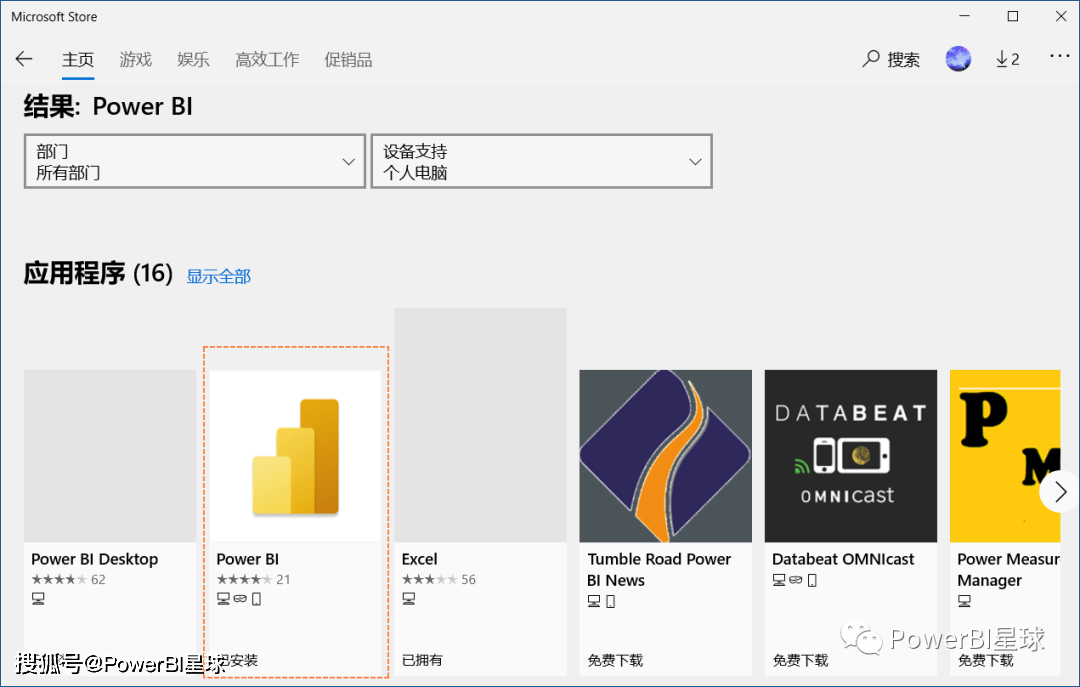Click the downloads indicator showing 2
The image size is (1080, 687).
point(1007,59)
